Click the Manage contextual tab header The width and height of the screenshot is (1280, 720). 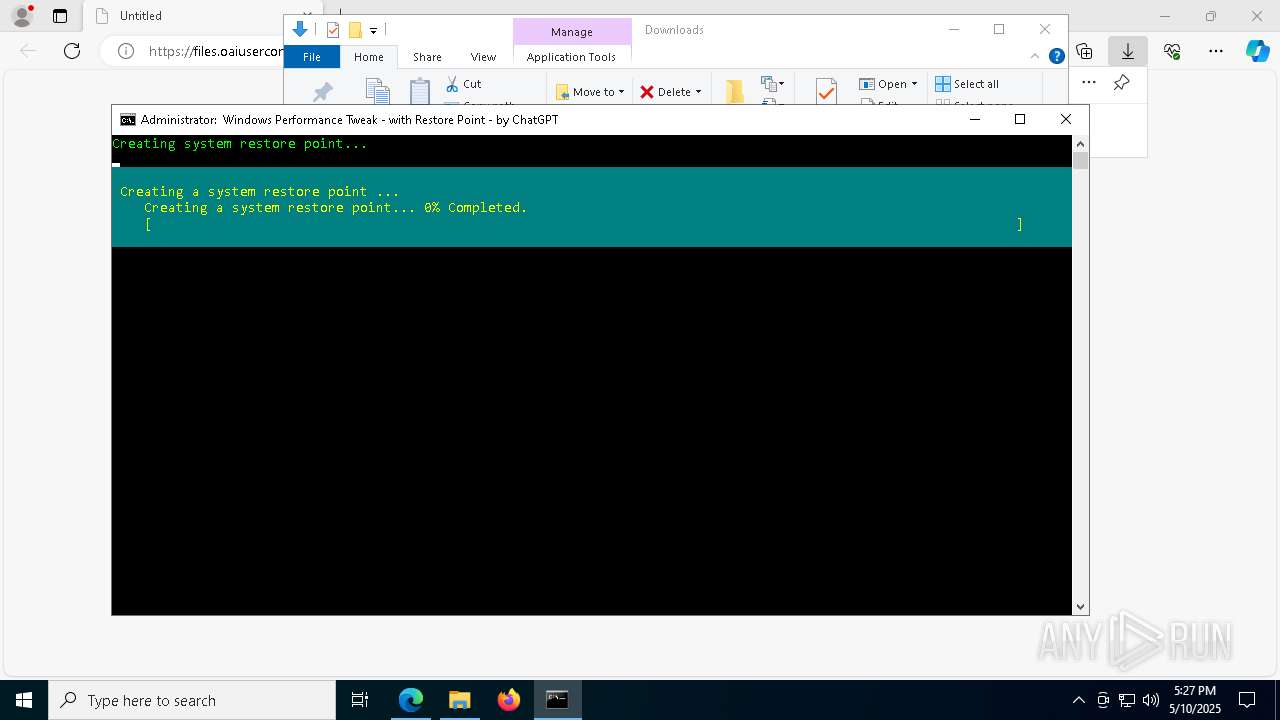[572, 32]
